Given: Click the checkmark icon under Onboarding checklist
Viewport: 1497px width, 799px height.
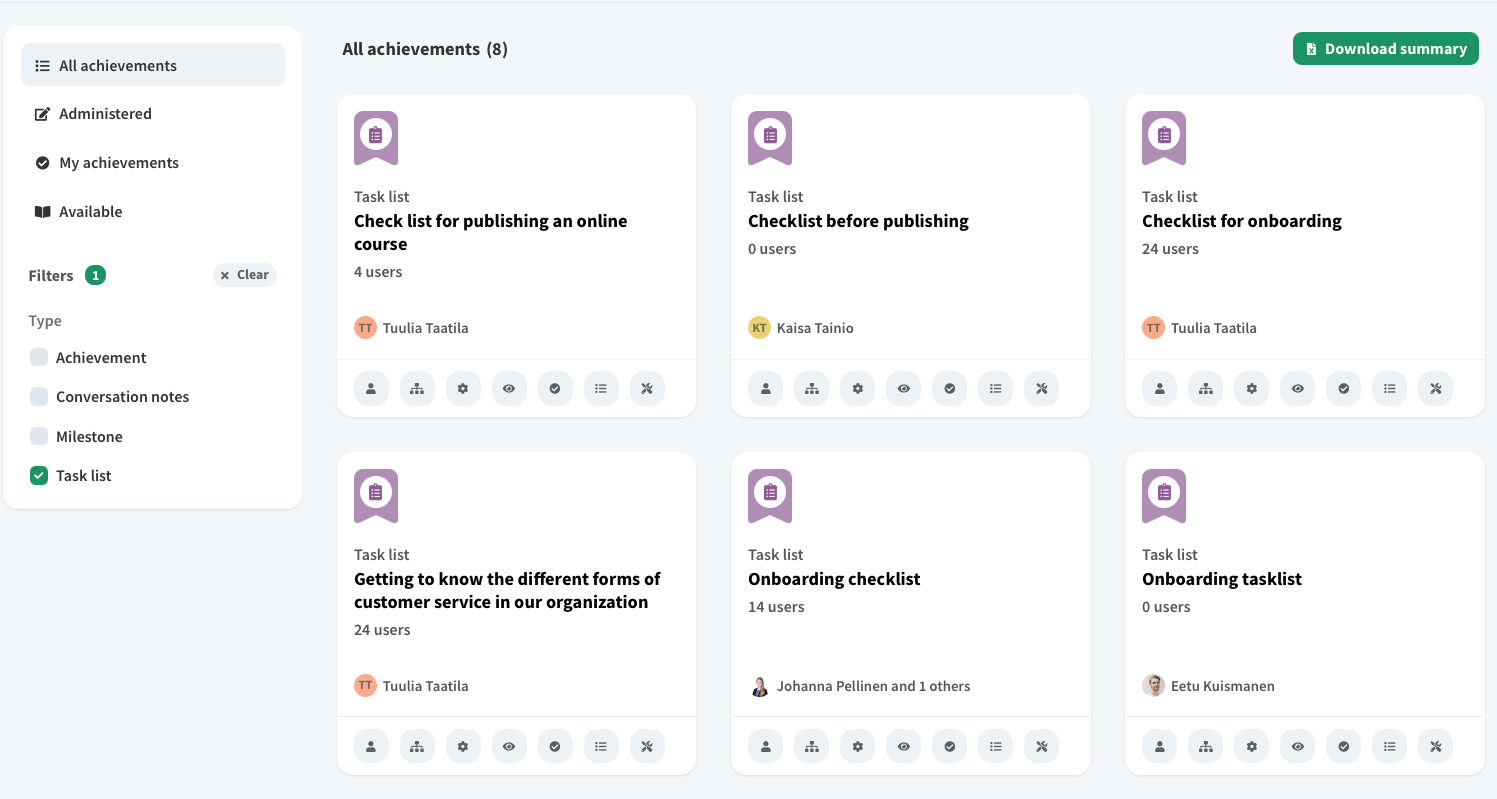Looking at the screenshot, I should click(949, 746).
